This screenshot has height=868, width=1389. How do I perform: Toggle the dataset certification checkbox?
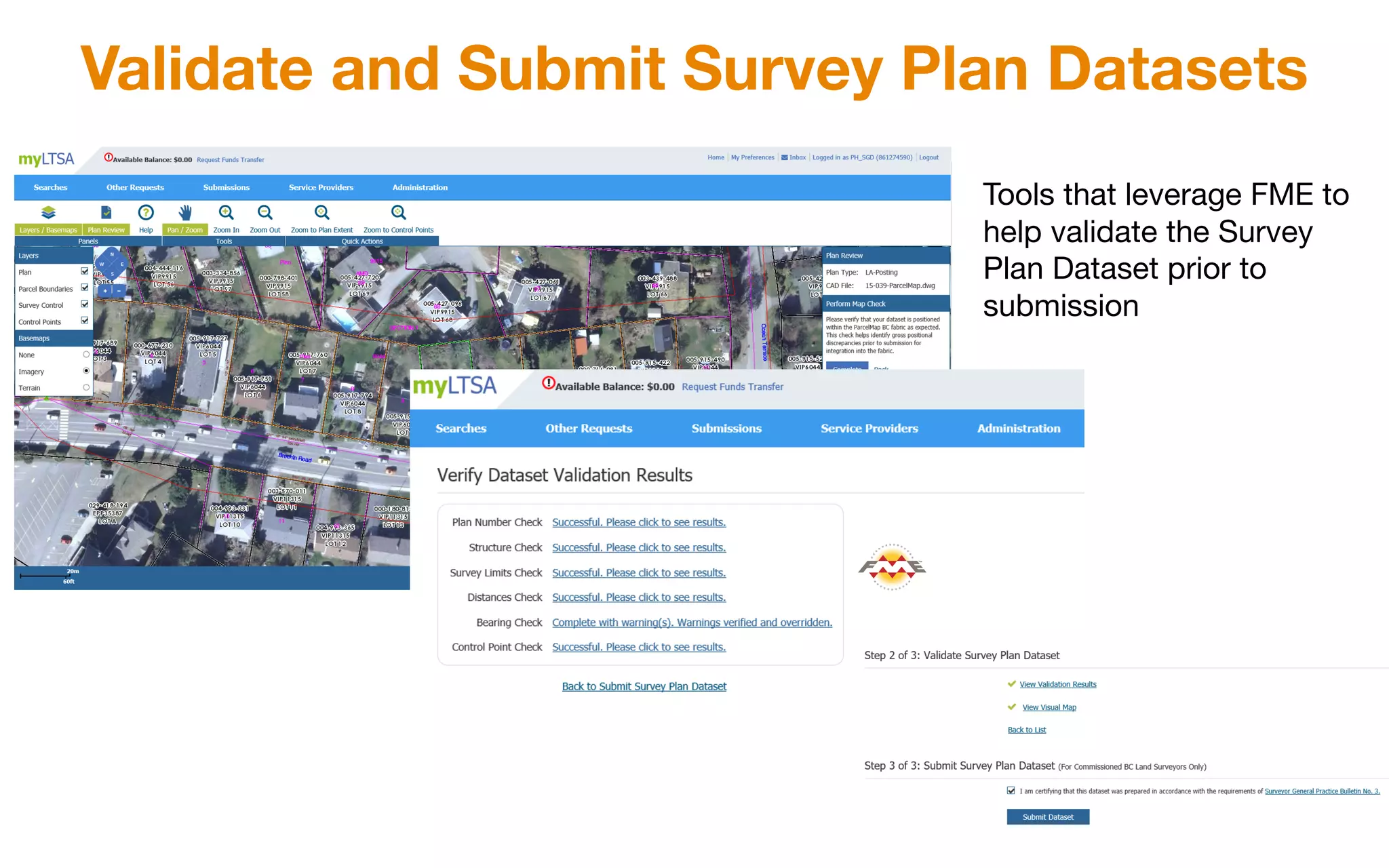pos(1011,791)
